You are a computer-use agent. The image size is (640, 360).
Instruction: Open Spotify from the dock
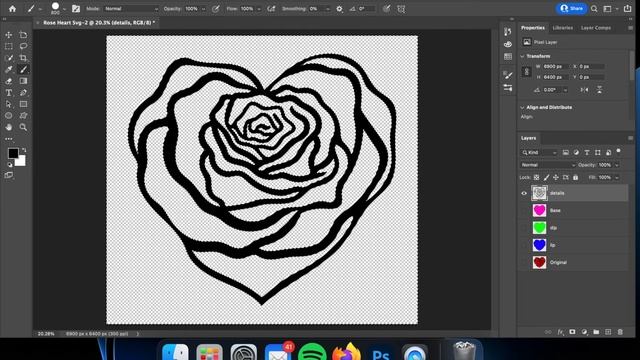click(312, 352)
